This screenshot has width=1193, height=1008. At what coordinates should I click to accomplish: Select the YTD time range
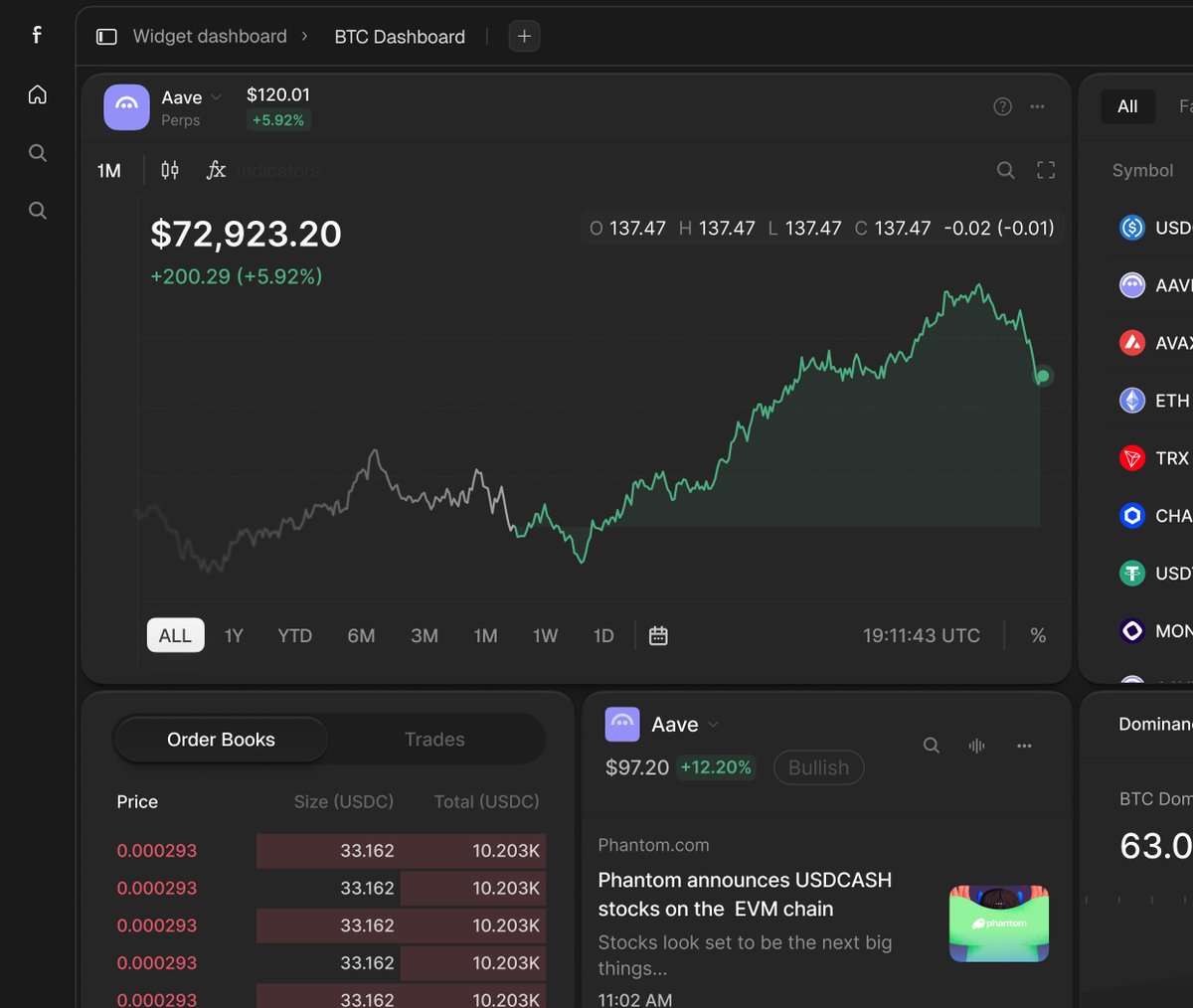coord(294,635)
